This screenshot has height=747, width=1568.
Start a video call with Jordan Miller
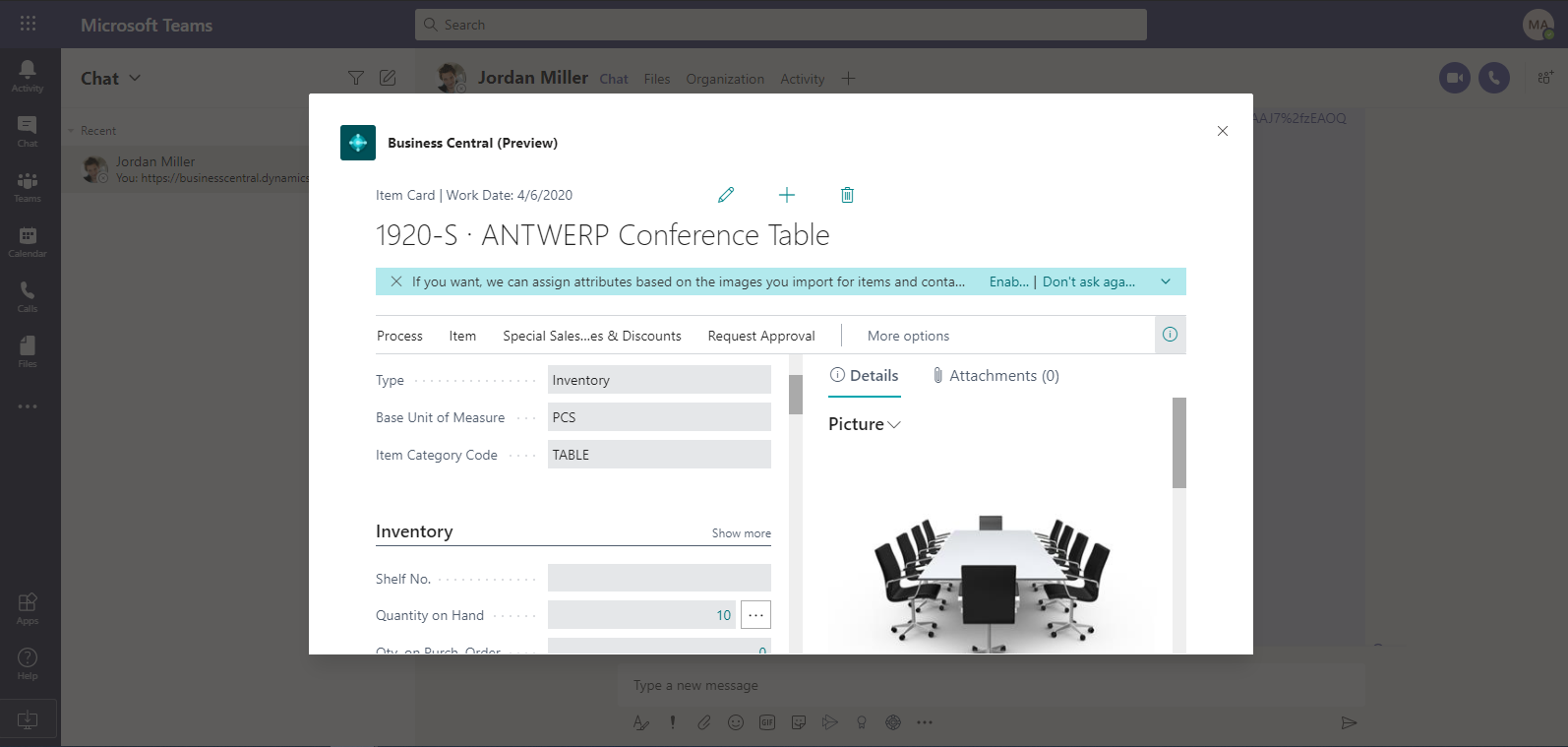(1454, 78)
